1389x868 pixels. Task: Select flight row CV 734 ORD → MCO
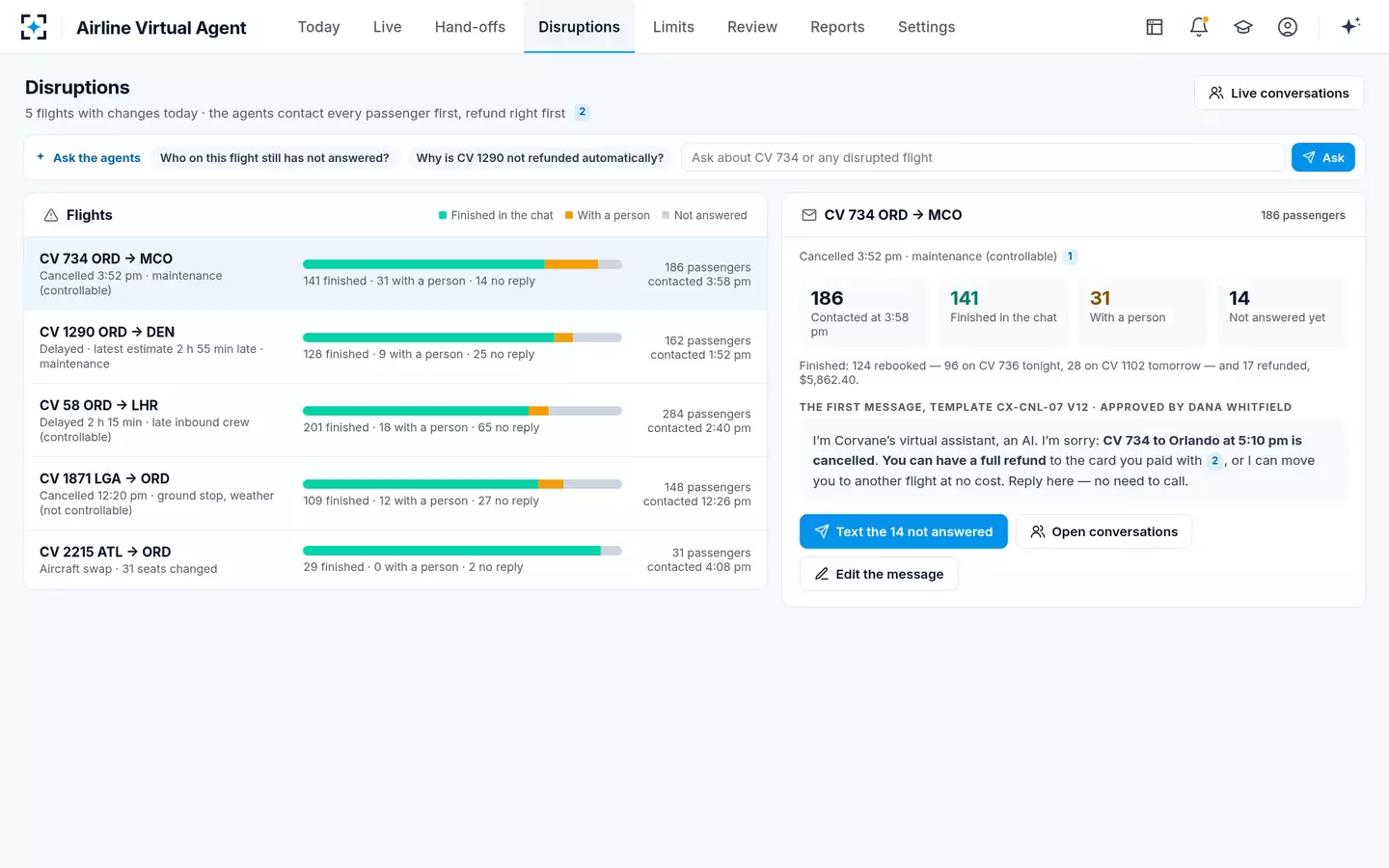pos(395,274)
